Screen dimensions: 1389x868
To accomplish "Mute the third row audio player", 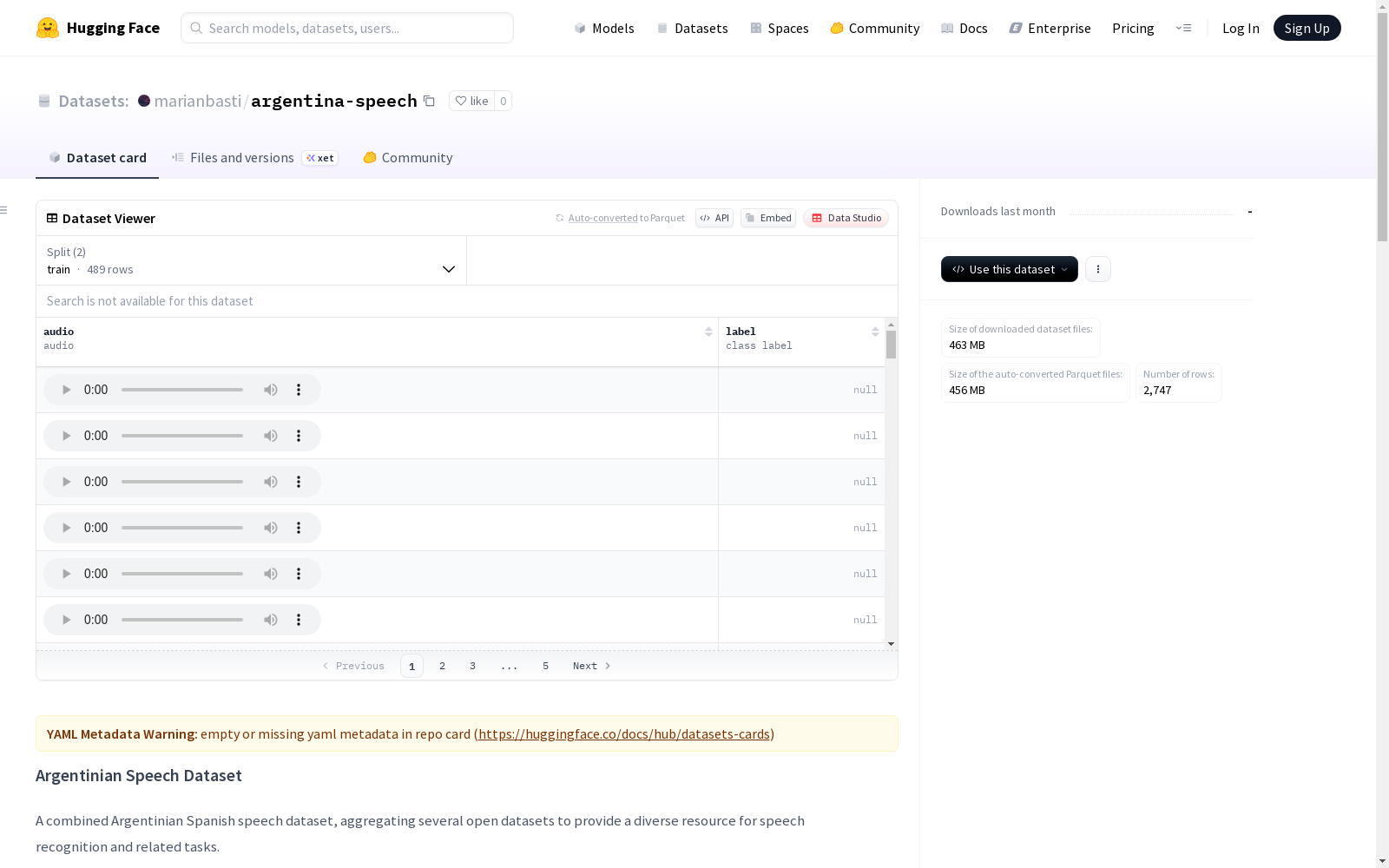I will 271,482.
